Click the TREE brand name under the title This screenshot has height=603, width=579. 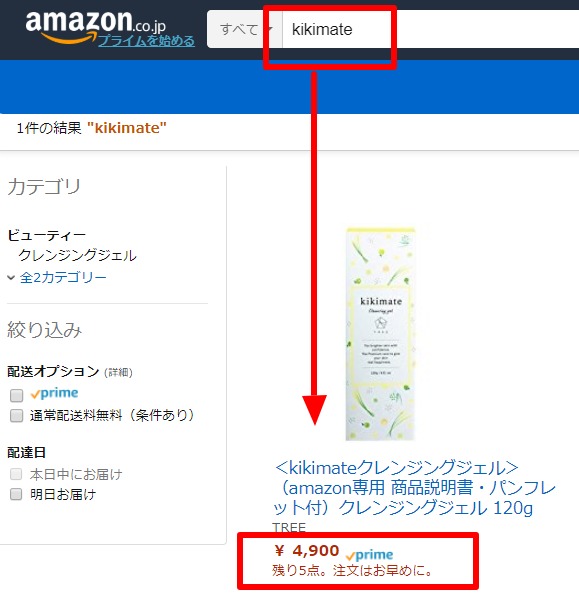[289, 527]
